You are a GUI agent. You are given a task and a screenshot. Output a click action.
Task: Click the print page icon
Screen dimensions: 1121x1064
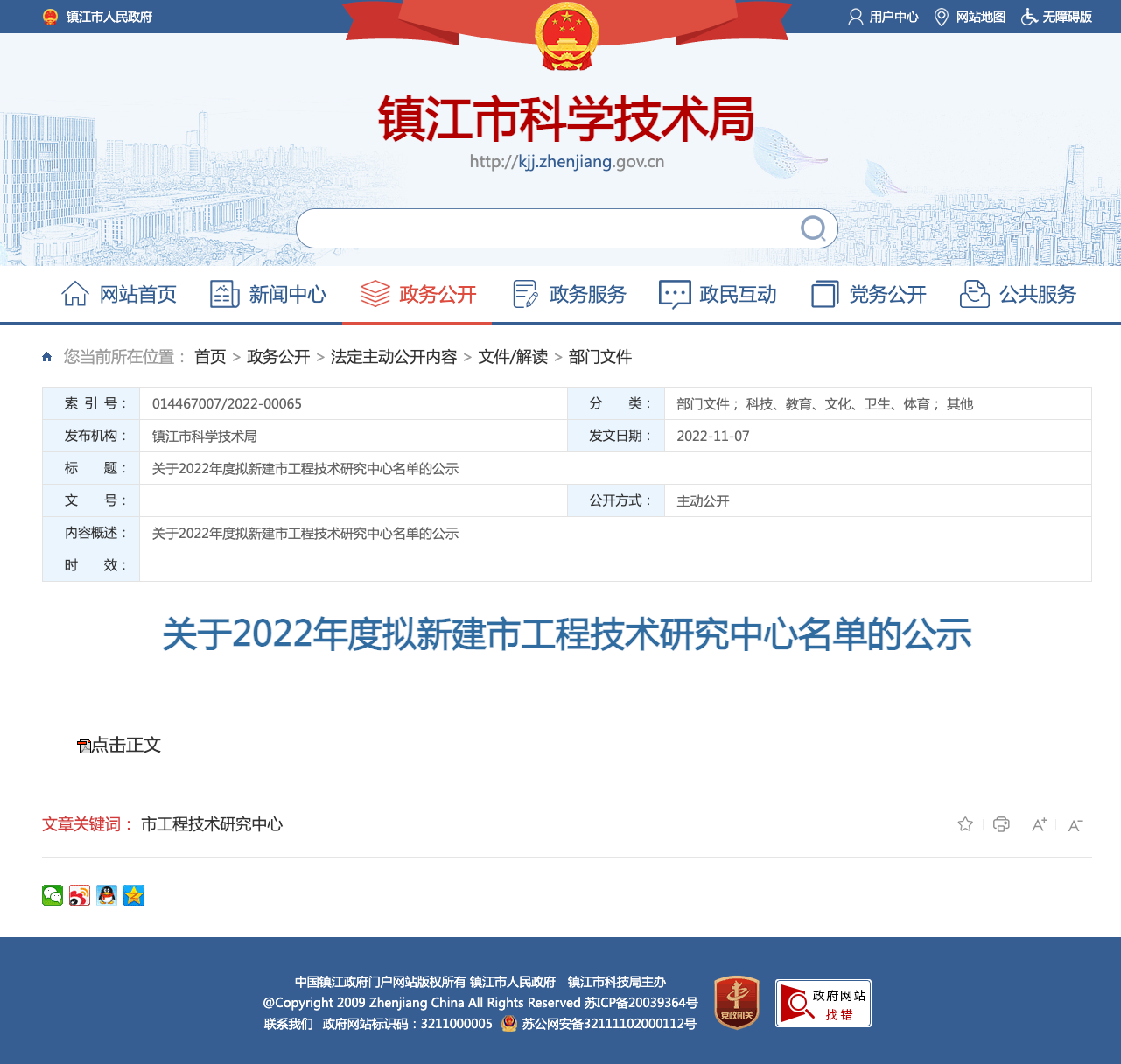[x=1002, y=824]
